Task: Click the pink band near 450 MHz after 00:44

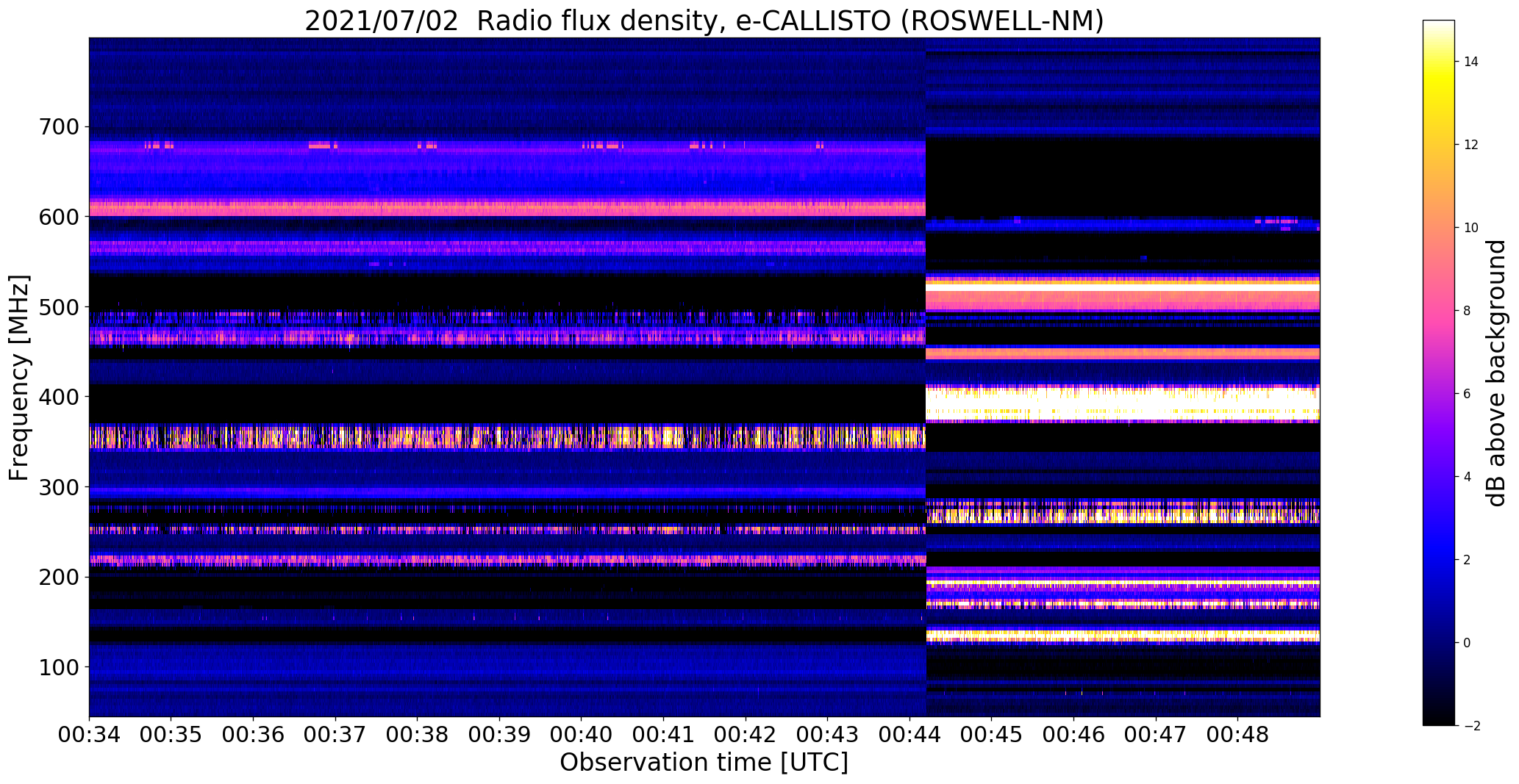Action: (x=1123, y=353)
